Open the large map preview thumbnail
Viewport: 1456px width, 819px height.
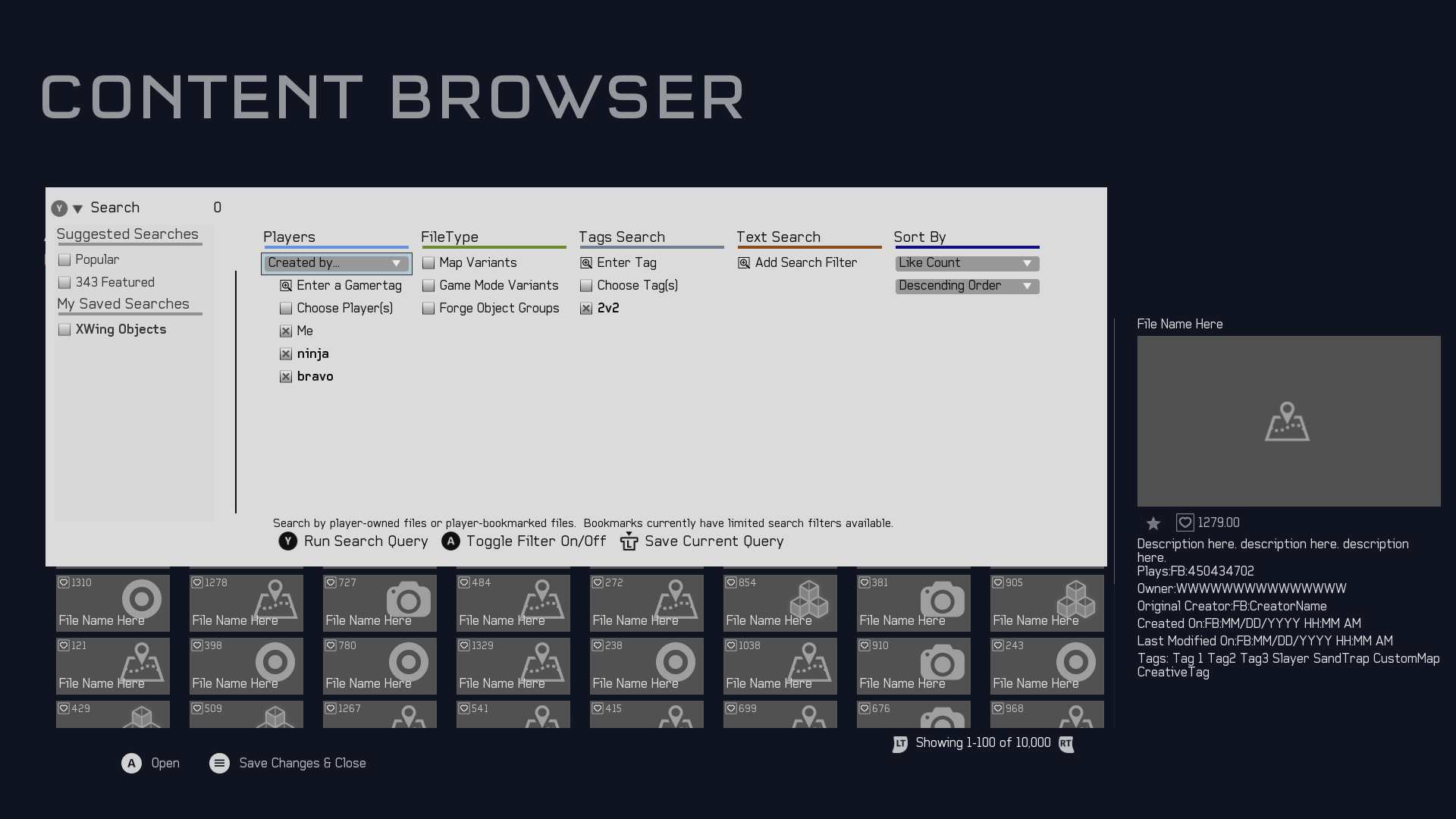tap(1288, 422)
